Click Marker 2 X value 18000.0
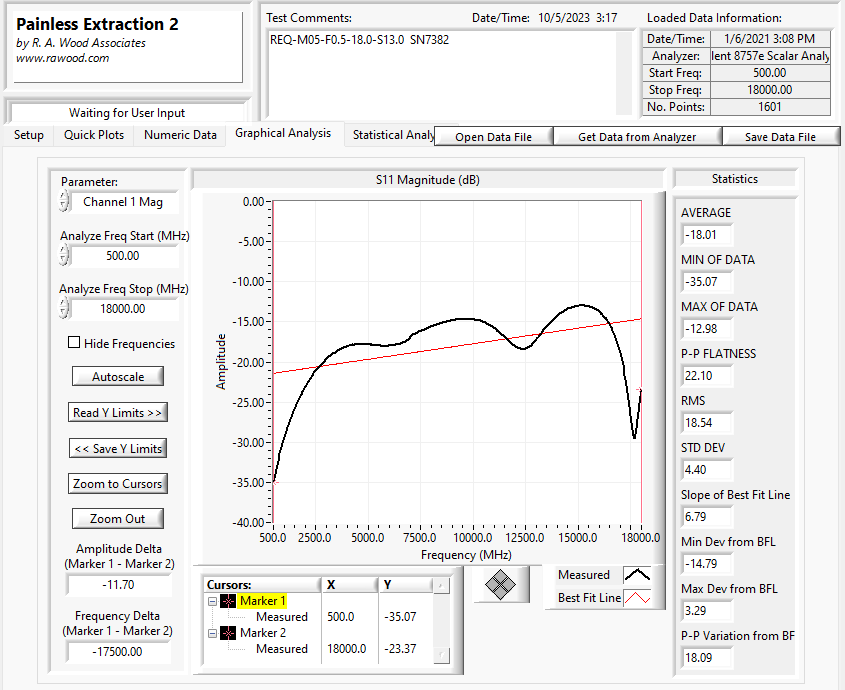 (x=347, y=648)
